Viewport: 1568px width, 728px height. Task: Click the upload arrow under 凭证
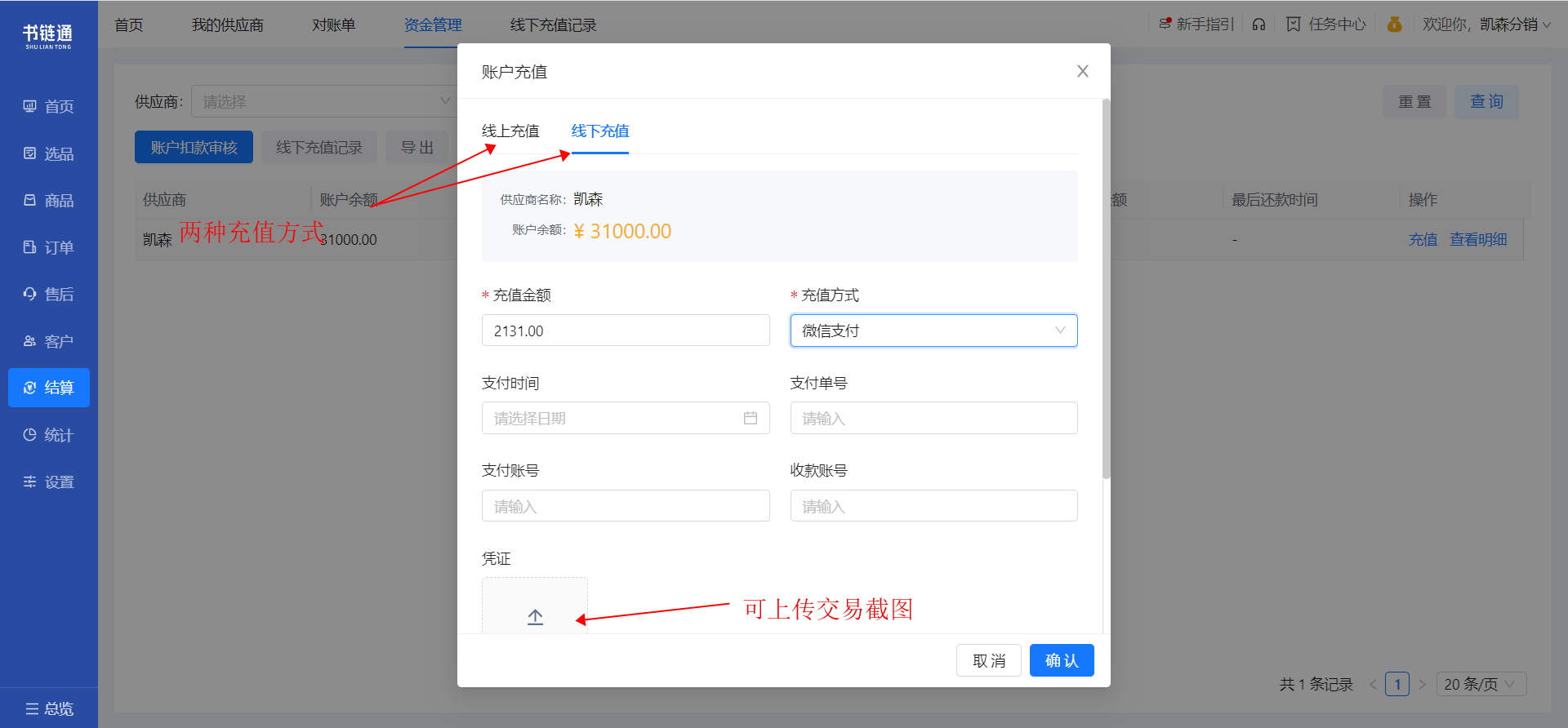(535, 617)
